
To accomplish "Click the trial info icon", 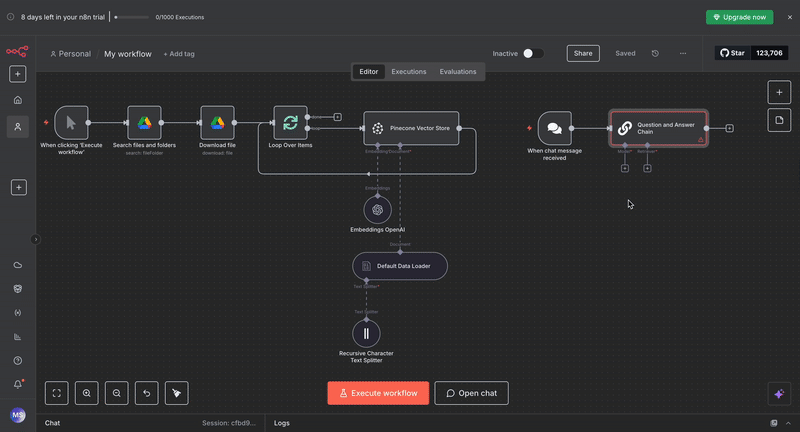I will pyautogui.click(x=10, y=17).
